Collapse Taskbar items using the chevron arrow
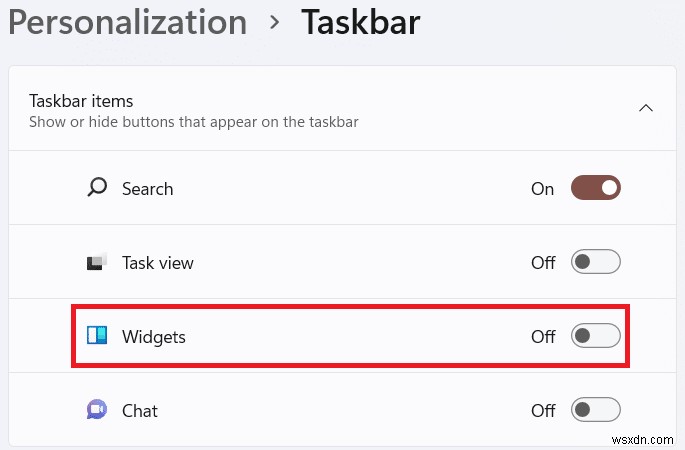The height and width of the screenshot is (450, 685). [x=646, y=108]
